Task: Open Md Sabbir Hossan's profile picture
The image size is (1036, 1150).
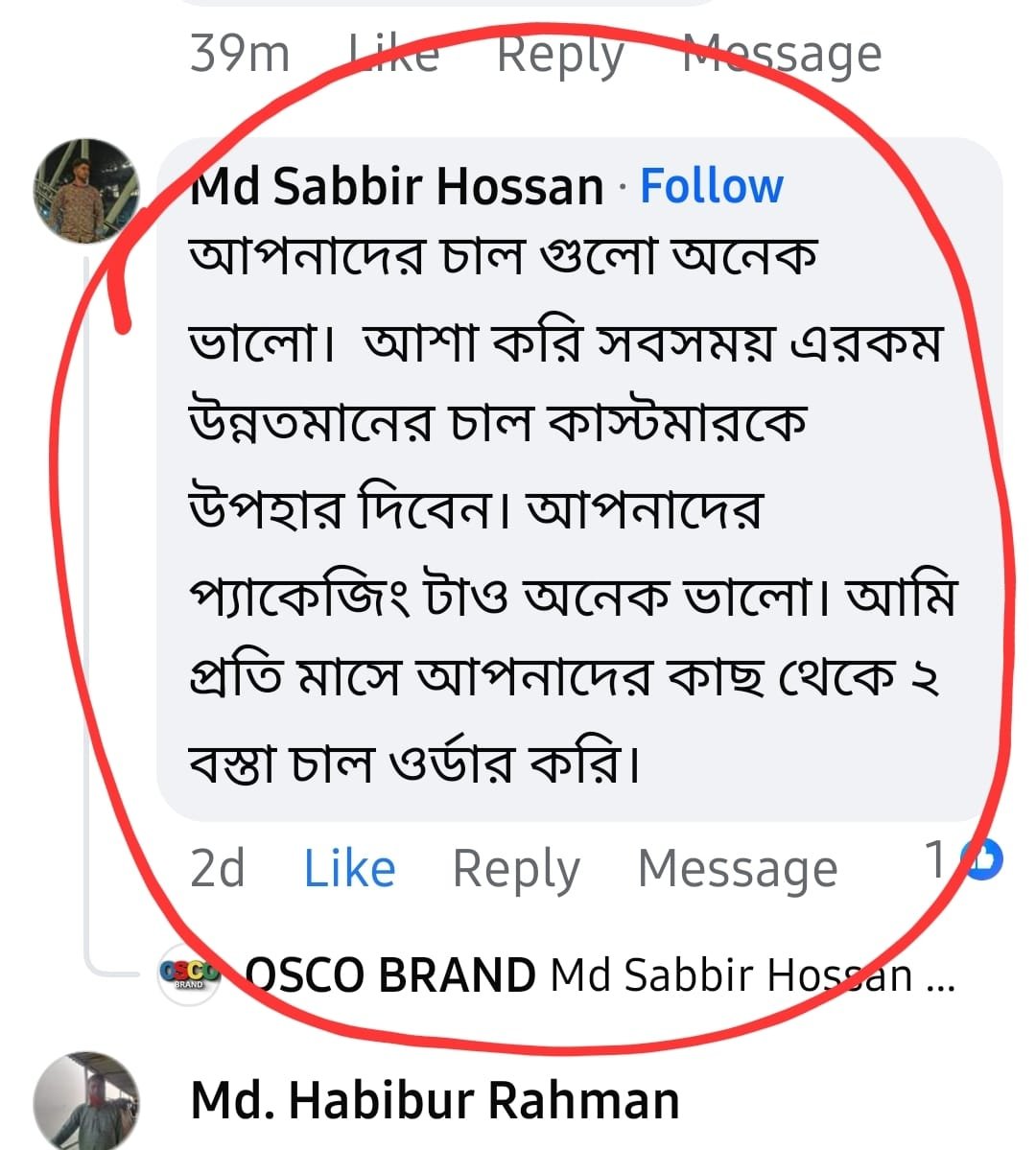Action: click(x=87, y=190)
